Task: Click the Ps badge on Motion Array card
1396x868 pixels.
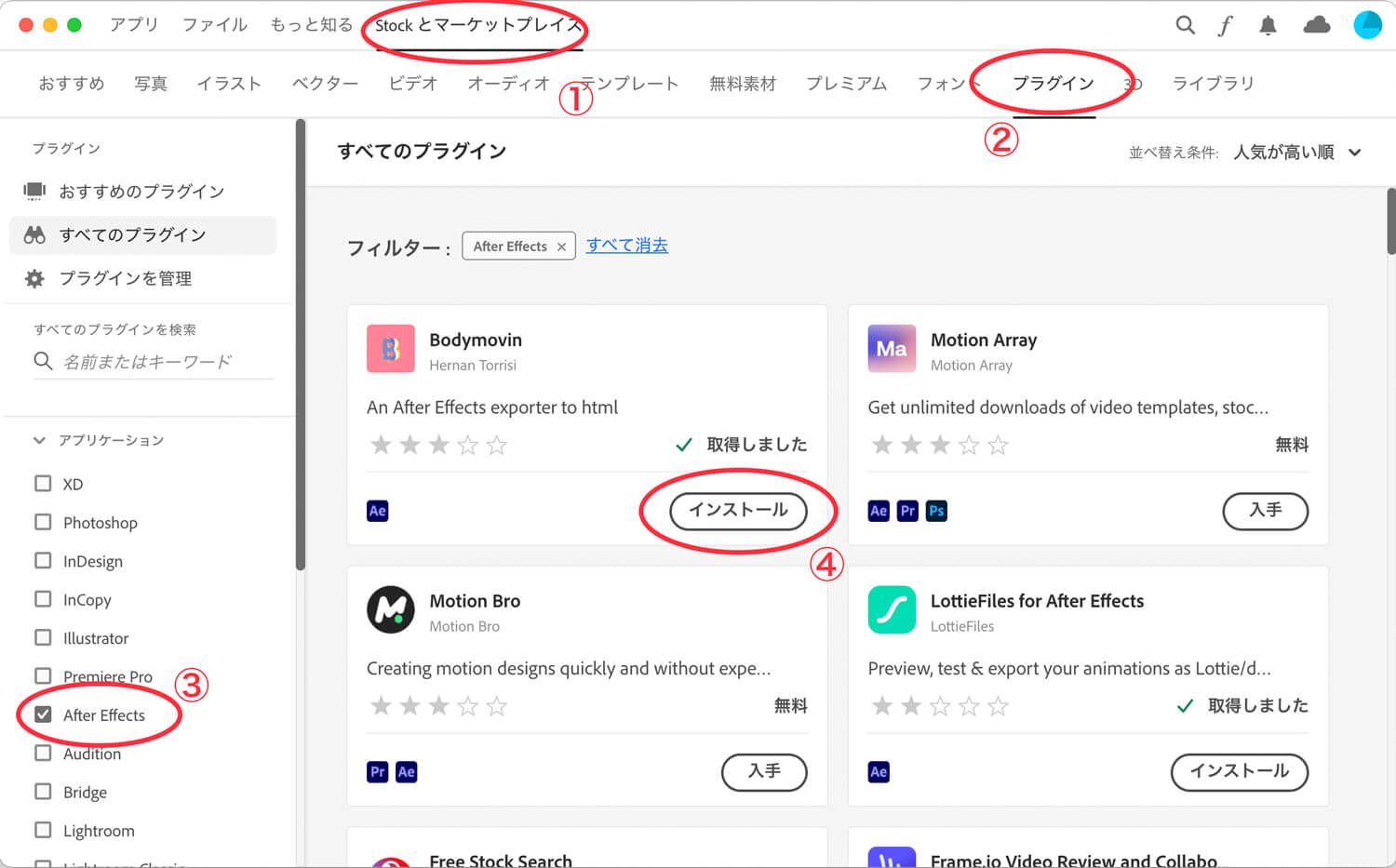Action: pyautogui.click(x=936, y=511)
